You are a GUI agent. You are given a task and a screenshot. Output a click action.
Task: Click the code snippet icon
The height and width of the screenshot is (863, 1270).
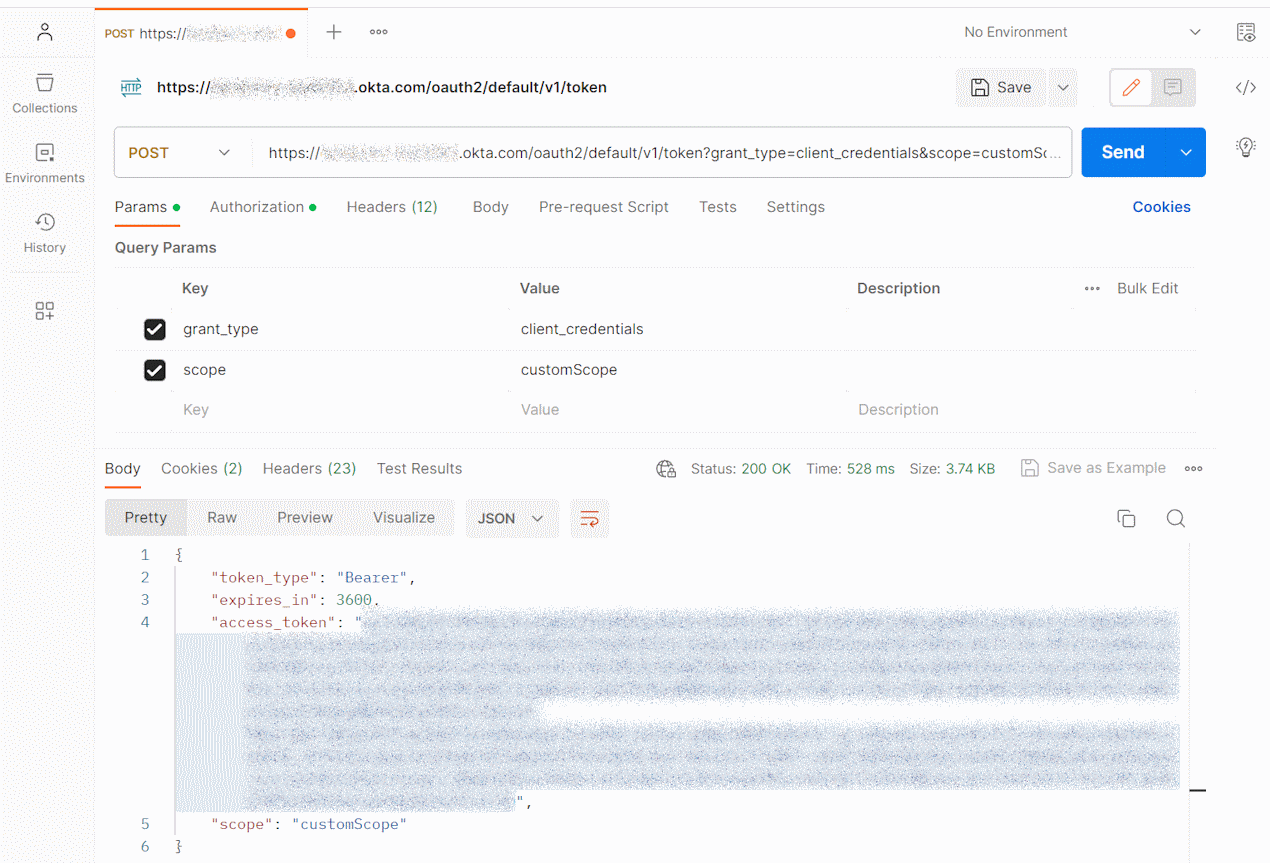[x=1245, y=87]
